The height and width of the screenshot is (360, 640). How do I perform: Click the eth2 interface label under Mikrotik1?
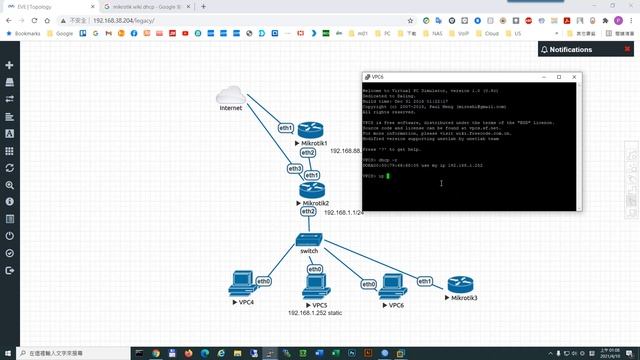tap(308, 153)
